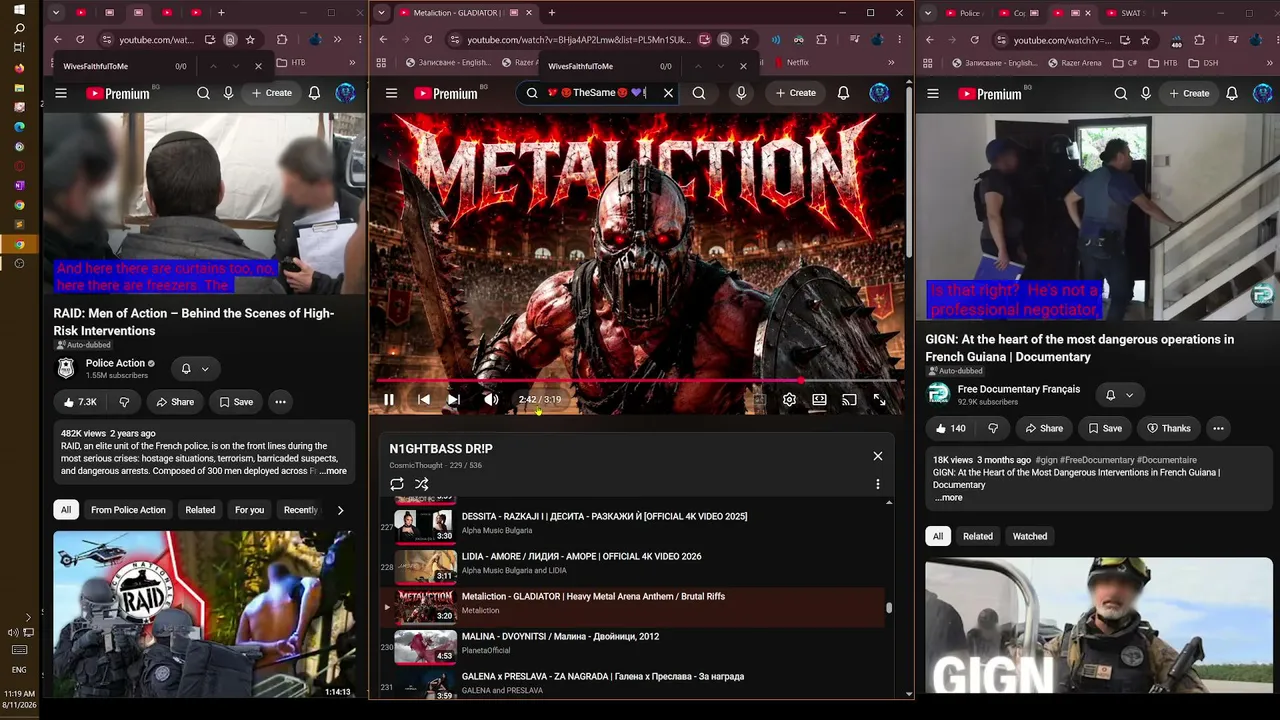This screenshot has height=720, width=1280.
Task: Mute the center video volume
Action: (x=491, y=400)
